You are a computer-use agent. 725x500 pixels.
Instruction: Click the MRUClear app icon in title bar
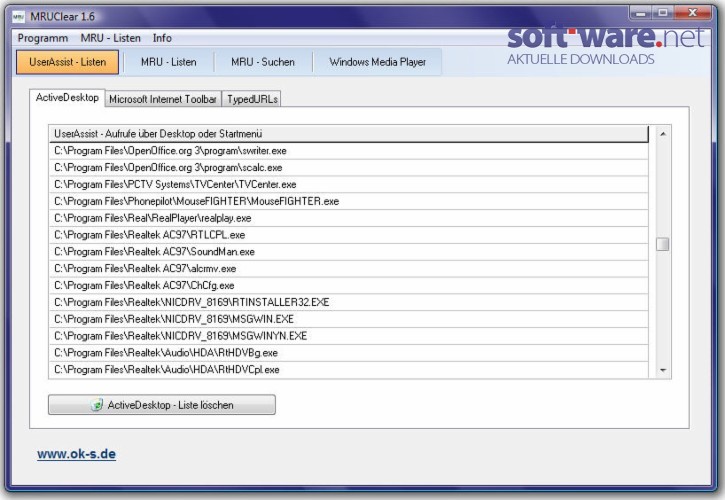point(18,17)
